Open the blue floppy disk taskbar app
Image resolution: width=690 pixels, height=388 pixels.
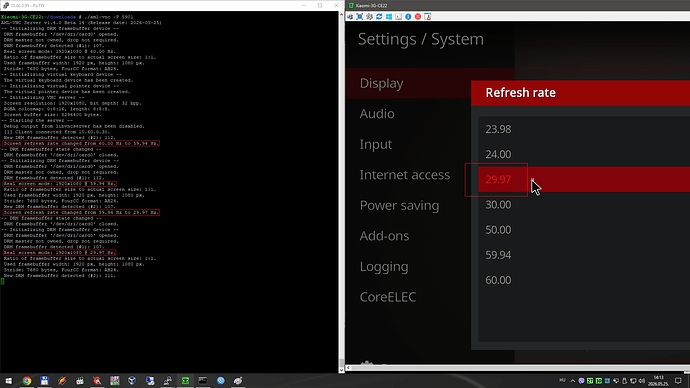coord(44,381)
